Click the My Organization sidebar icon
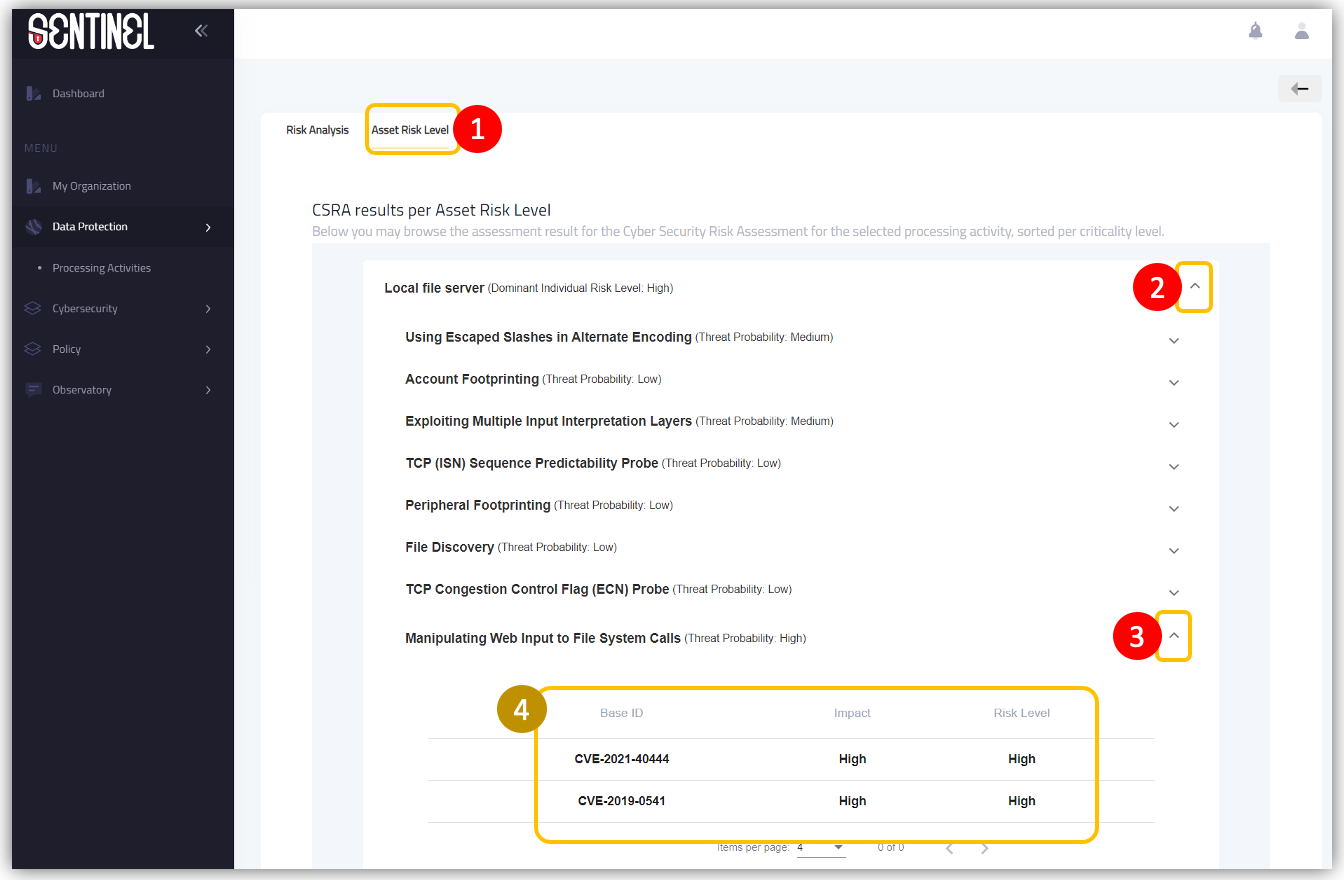This screenshot has width=1344, height=880. pos(33,186)
